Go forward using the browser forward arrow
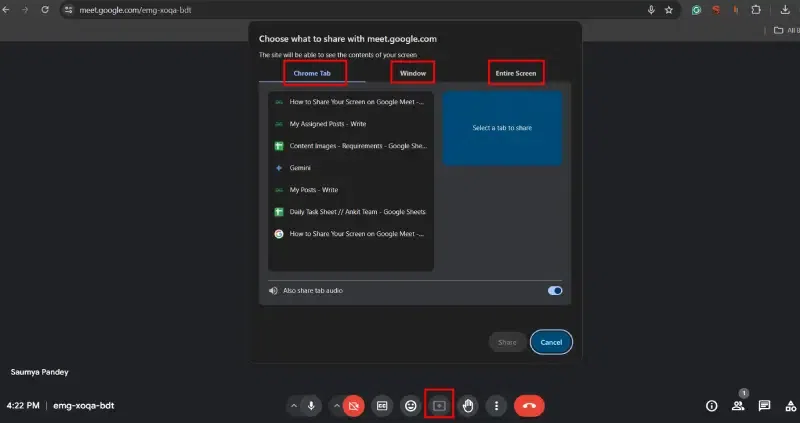The height and width of the screenshot is (423, 800). [25, 10]
